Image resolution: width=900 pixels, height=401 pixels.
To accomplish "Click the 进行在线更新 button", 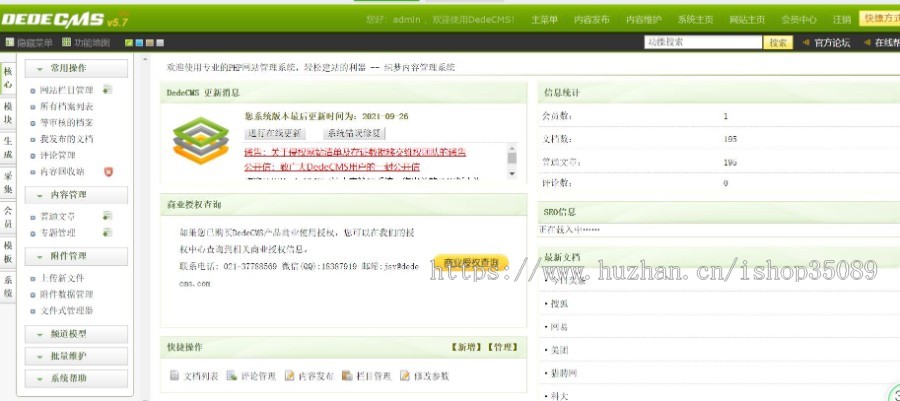I will pos(275,134).
